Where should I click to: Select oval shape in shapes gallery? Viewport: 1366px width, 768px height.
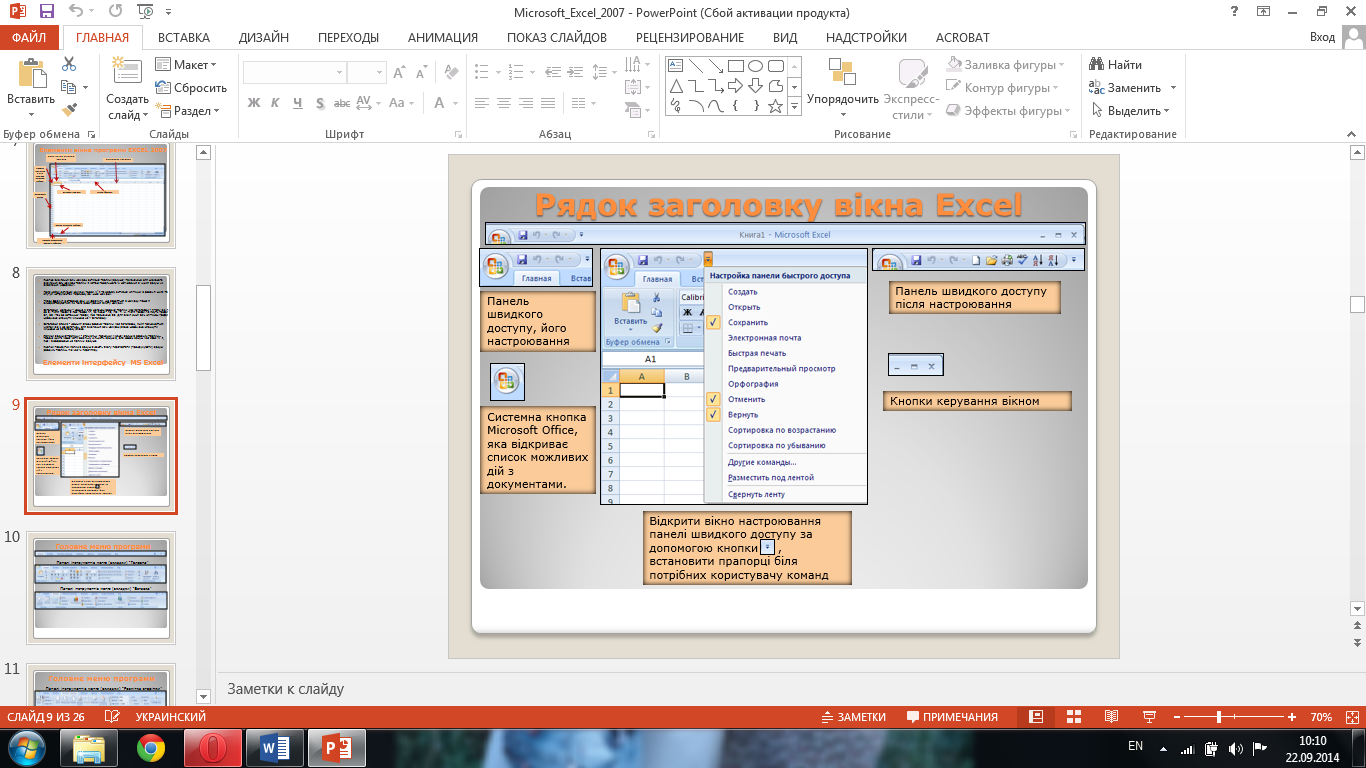pyautogui.click(x=755, y=66)
